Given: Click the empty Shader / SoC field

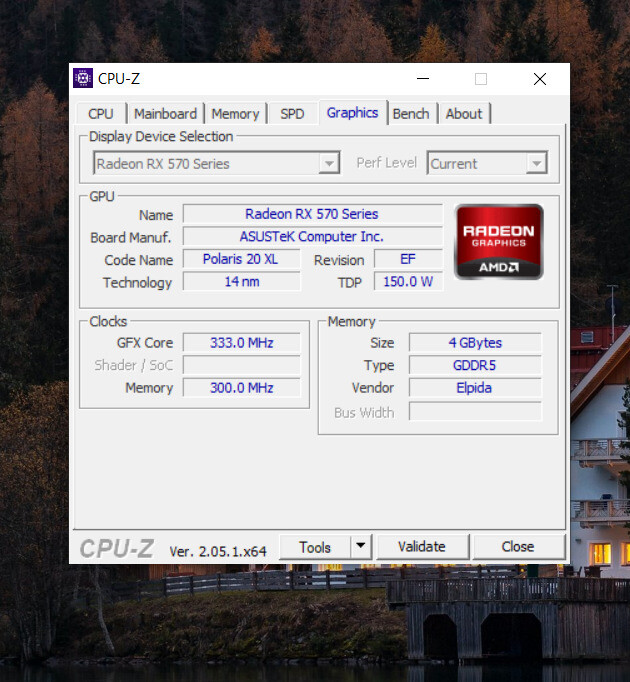Looking at the screenshot, I should coord(241,365).
